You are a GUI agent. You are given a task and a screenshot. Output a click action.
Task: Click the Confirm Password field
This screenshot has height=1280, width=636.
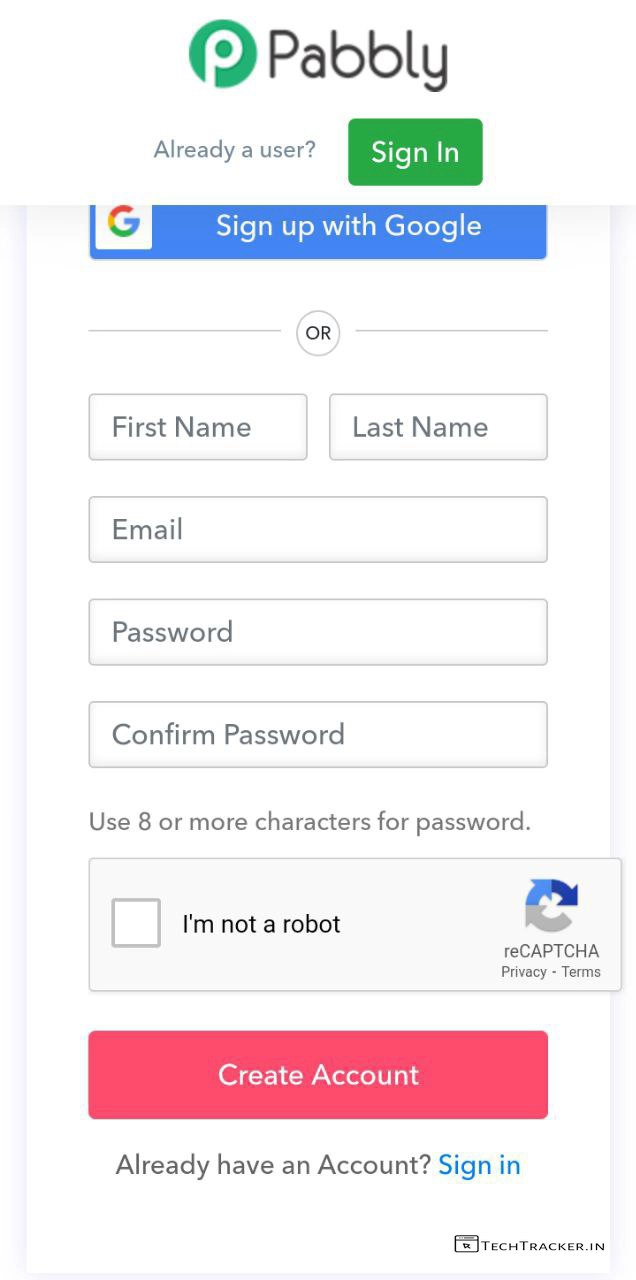318,735
